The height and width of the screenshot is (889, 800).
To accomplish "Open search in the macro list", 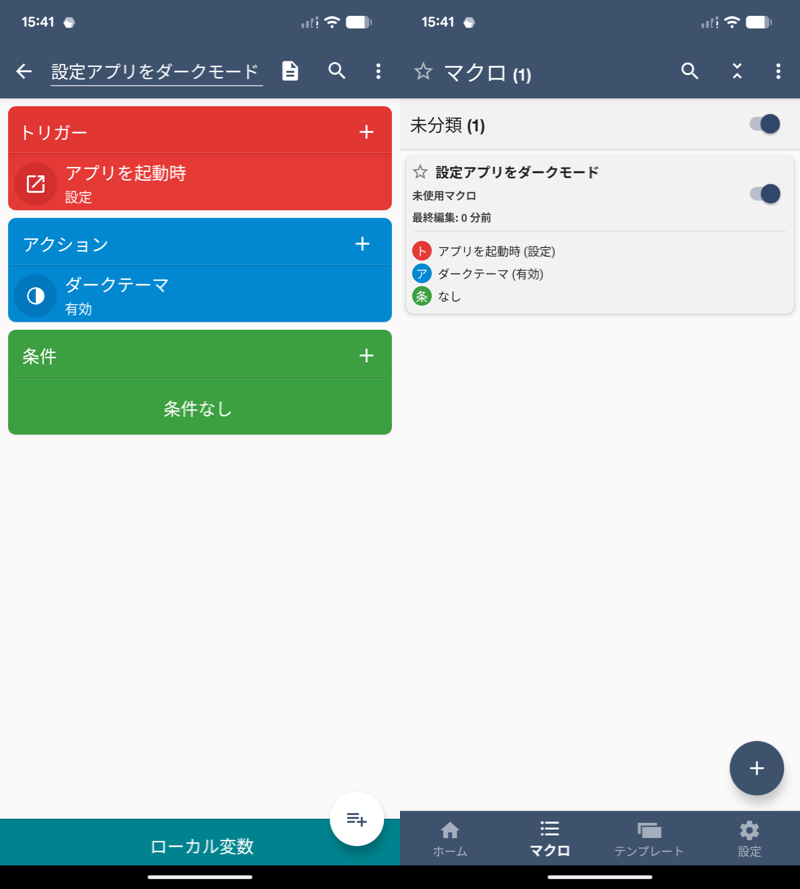I will click(689, 71).
